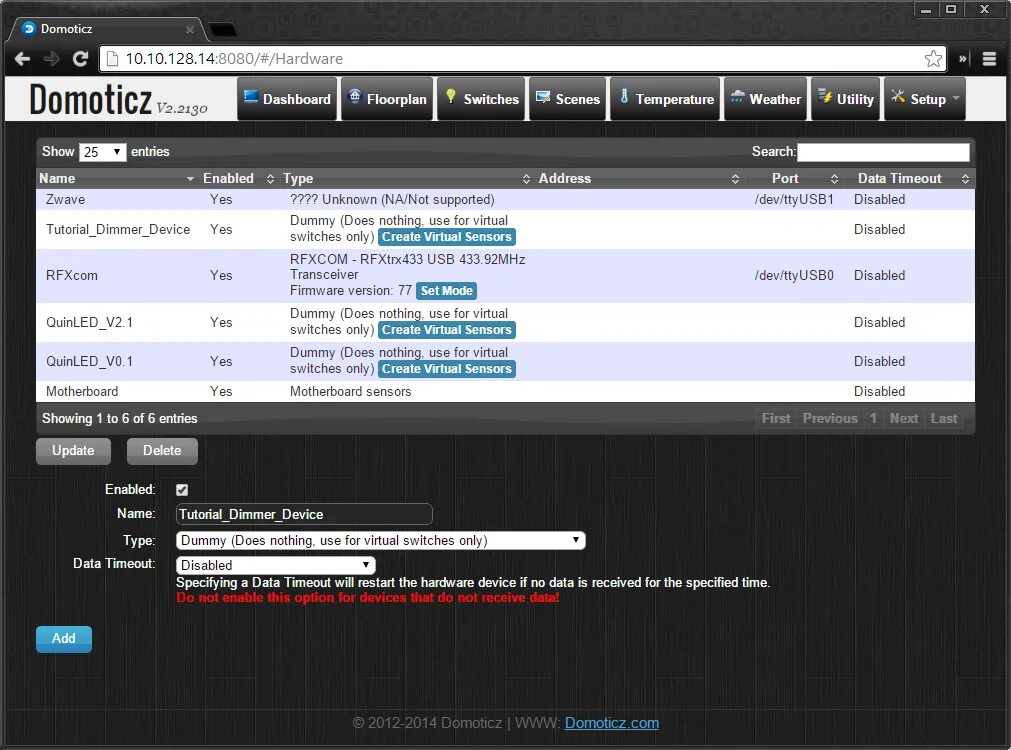Go to First page of entries
1011x750 pixels.
[x=776, y=419]
